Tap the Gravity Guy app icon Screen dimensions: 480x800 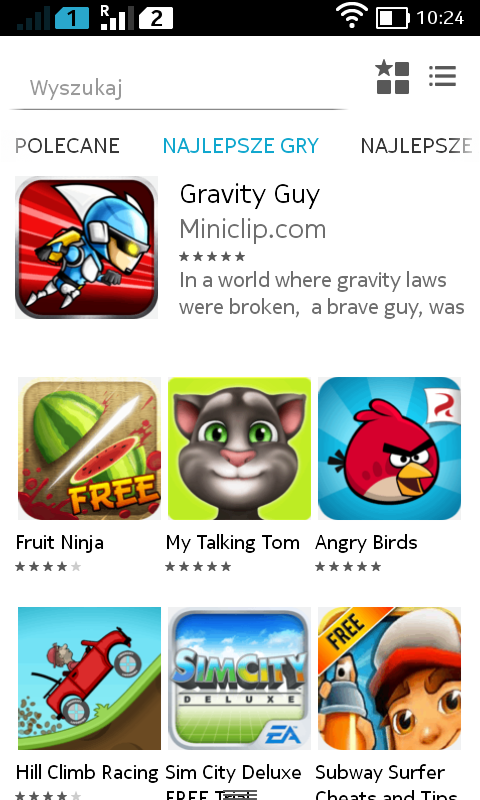point(86,247)
